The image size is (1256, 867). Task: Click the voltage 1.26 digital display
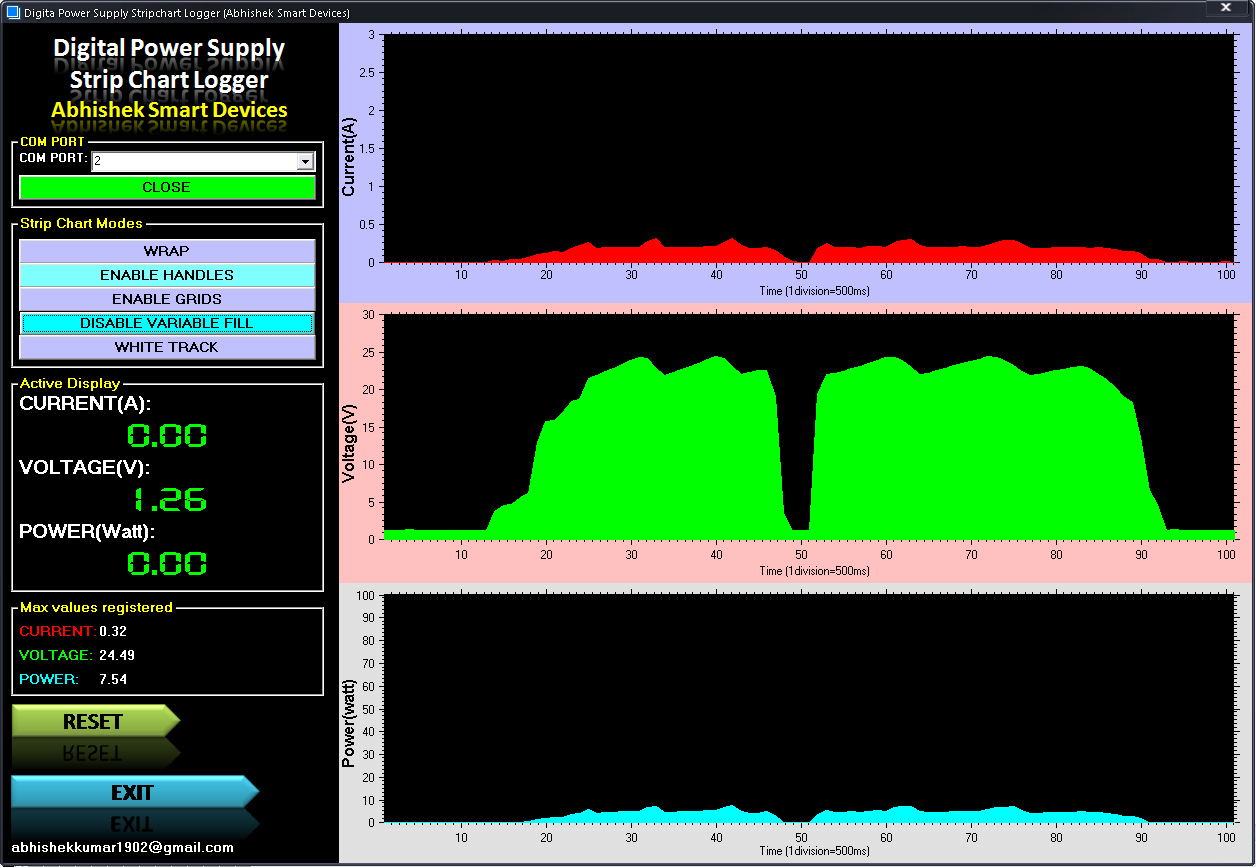(x=170, y=499)
